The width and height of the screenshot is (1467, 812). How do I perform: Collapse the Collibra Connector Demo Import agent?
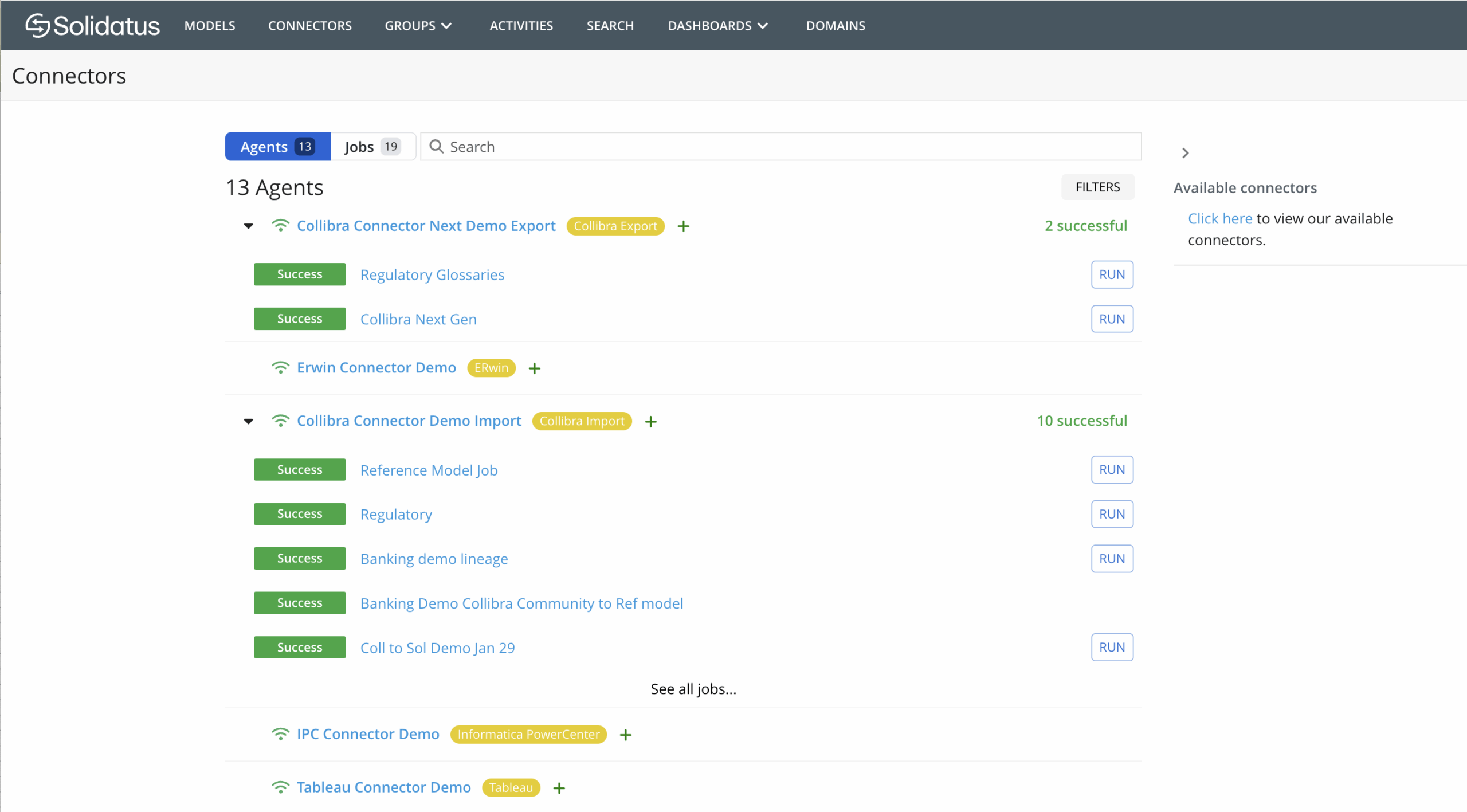coord(249,421)
